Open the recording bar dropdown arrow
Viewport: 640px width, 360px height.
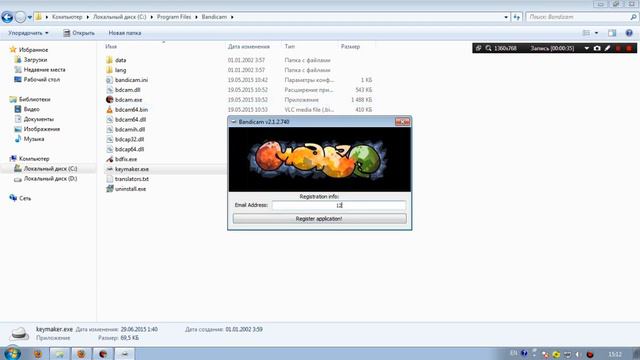pos(587,48)
